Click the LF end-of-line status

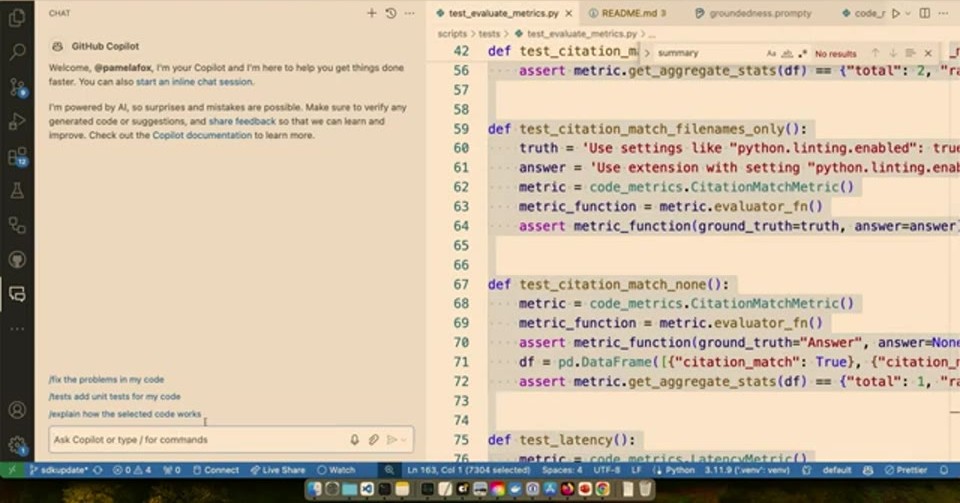pos(637,470)
